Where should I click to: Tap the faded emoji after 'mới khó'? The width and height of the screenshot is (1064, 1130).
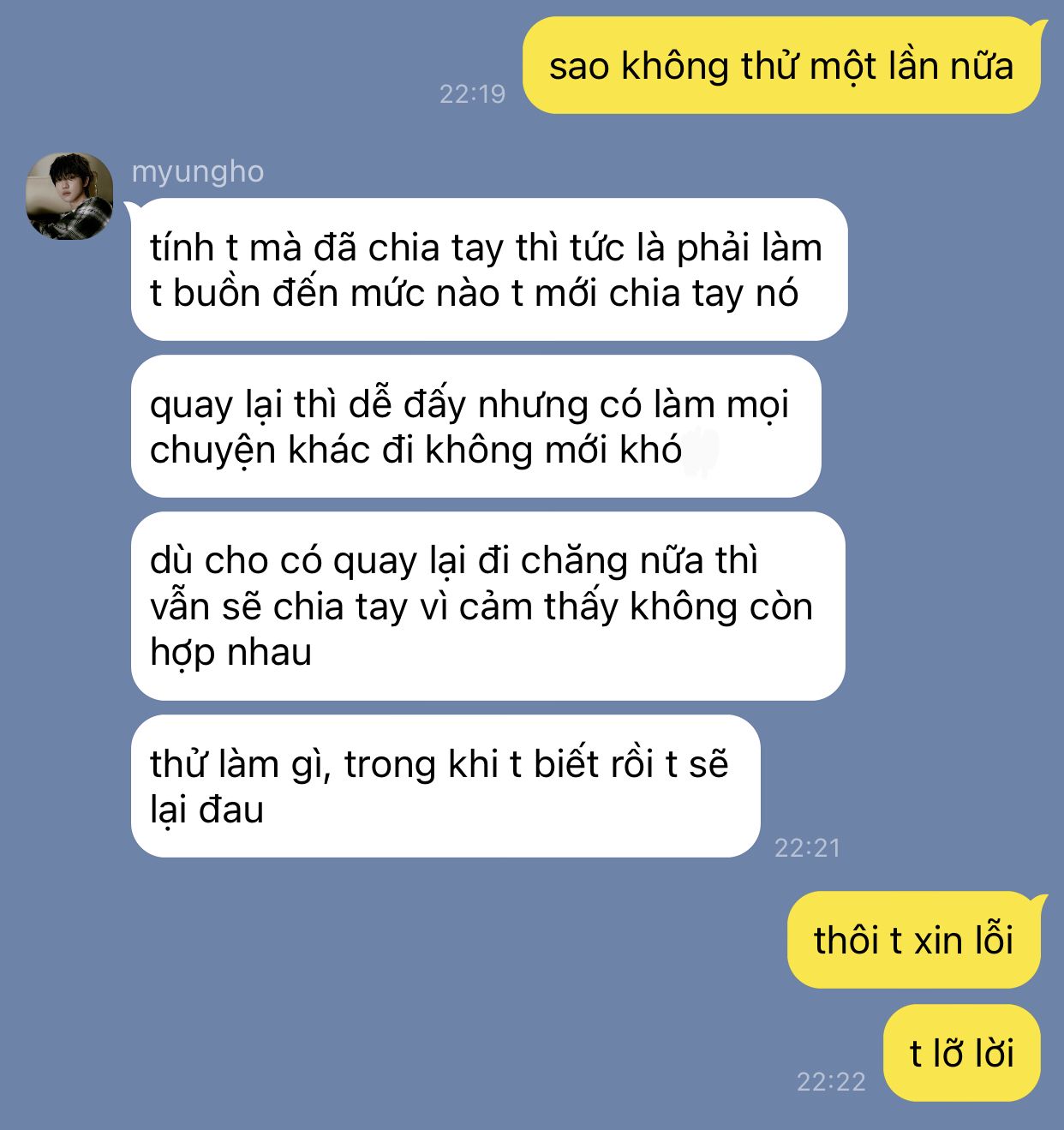click(702, 450)
